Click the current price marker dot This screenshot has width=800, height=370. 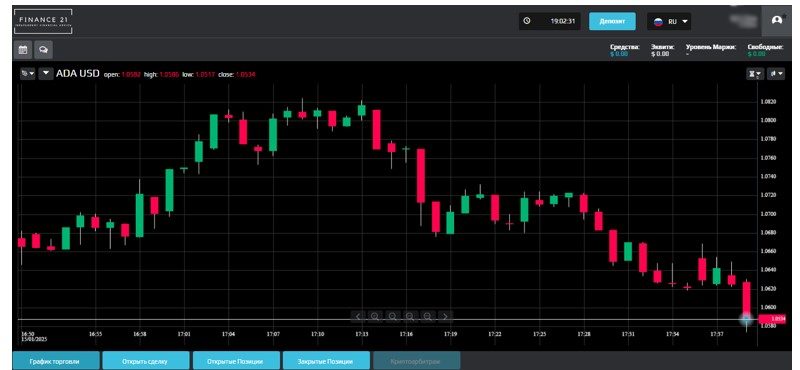(x=746, y=319)
